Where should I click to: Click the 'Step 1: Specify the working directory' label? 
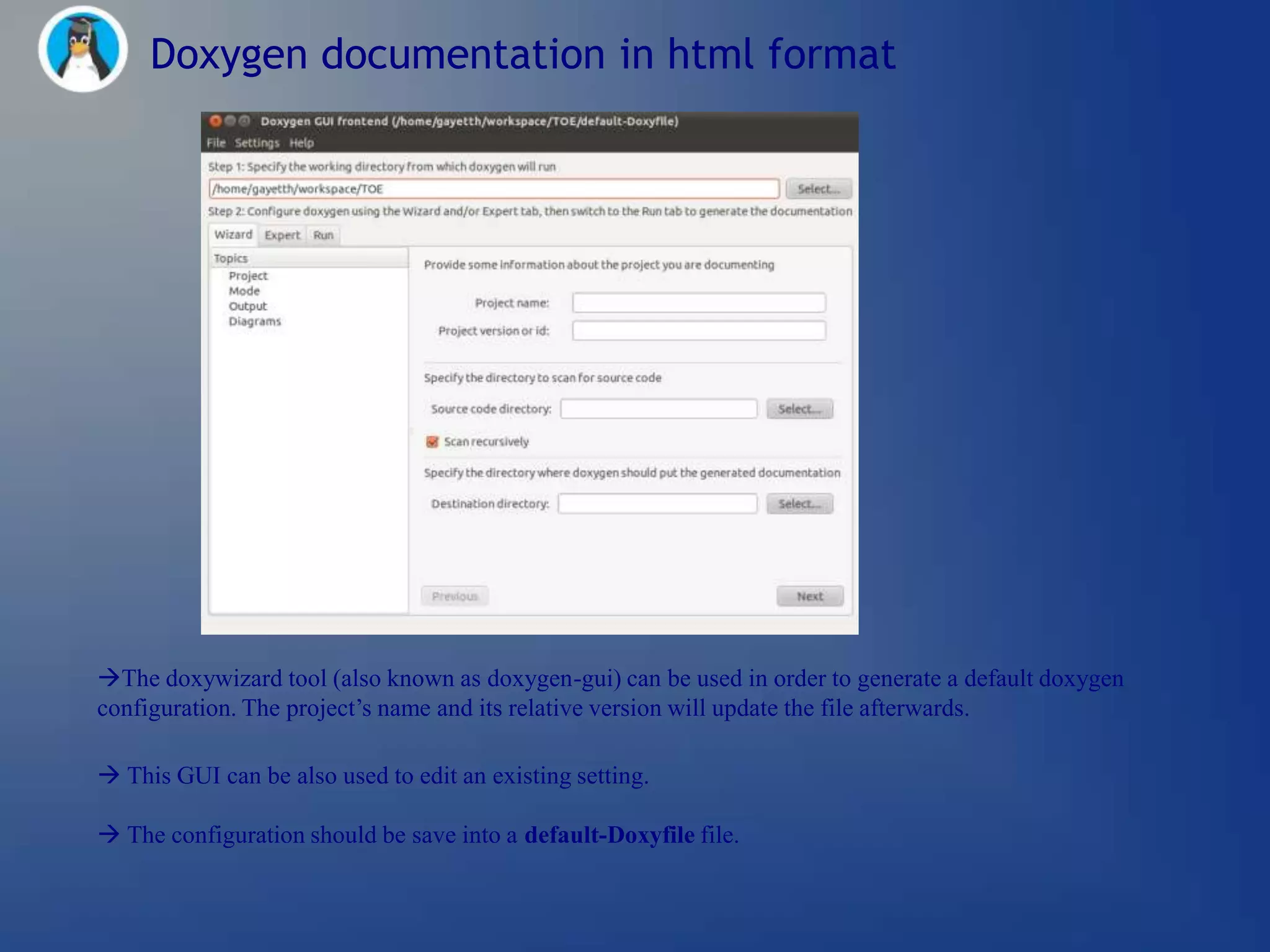[382, 166]
